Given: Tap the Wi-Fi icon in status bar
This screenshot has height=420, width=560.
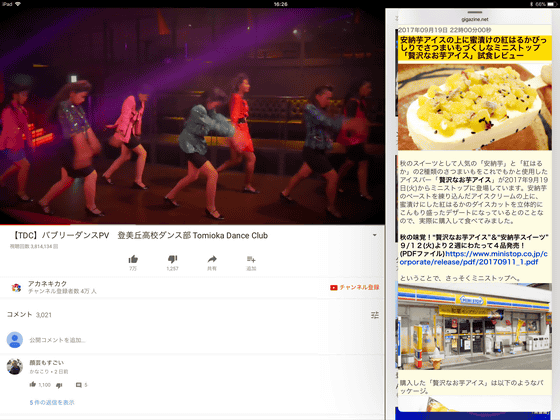Looking at the screenshot, I should (18, 4).
